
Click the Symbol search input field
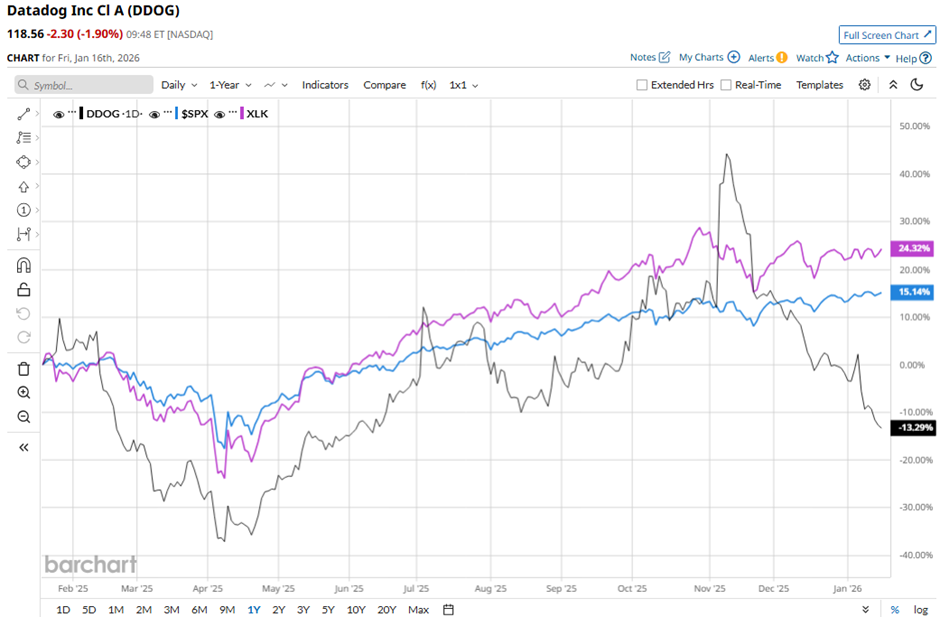tap(84, 85)
